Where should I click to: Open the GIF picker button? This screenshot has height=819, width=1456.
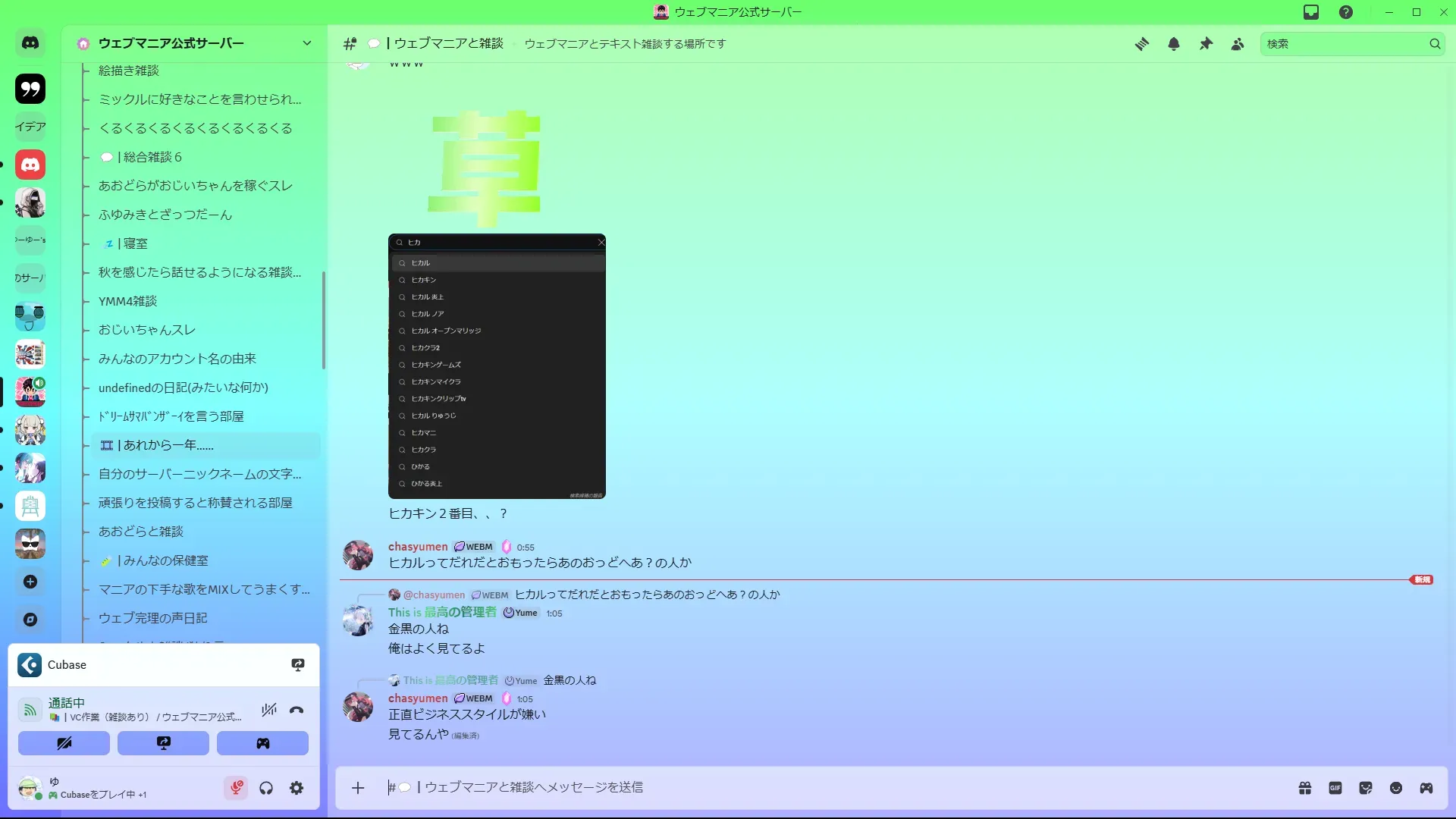tap(1335, 788)
